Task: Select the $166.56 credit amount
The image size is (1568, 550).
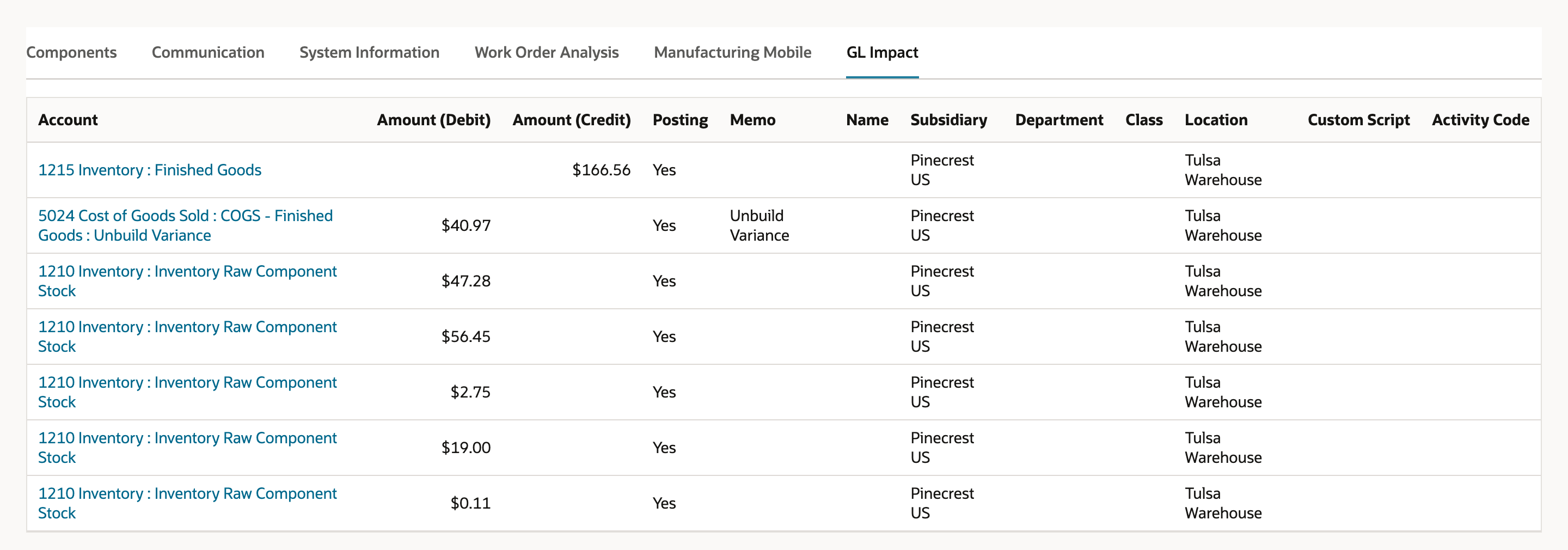Action: click(601, 170)
